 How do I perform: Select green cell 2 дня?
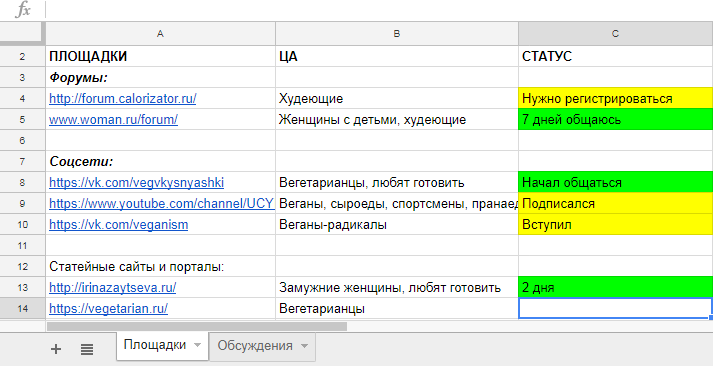(615, 288)
